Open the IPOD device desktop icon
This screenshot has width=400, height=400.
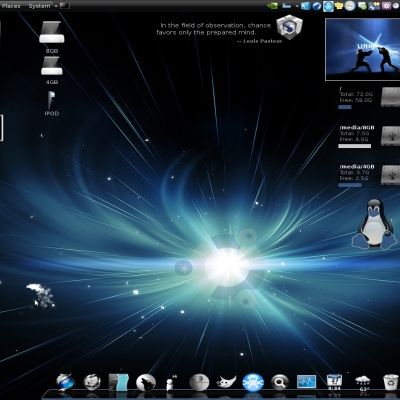click(x=52, y=103)
